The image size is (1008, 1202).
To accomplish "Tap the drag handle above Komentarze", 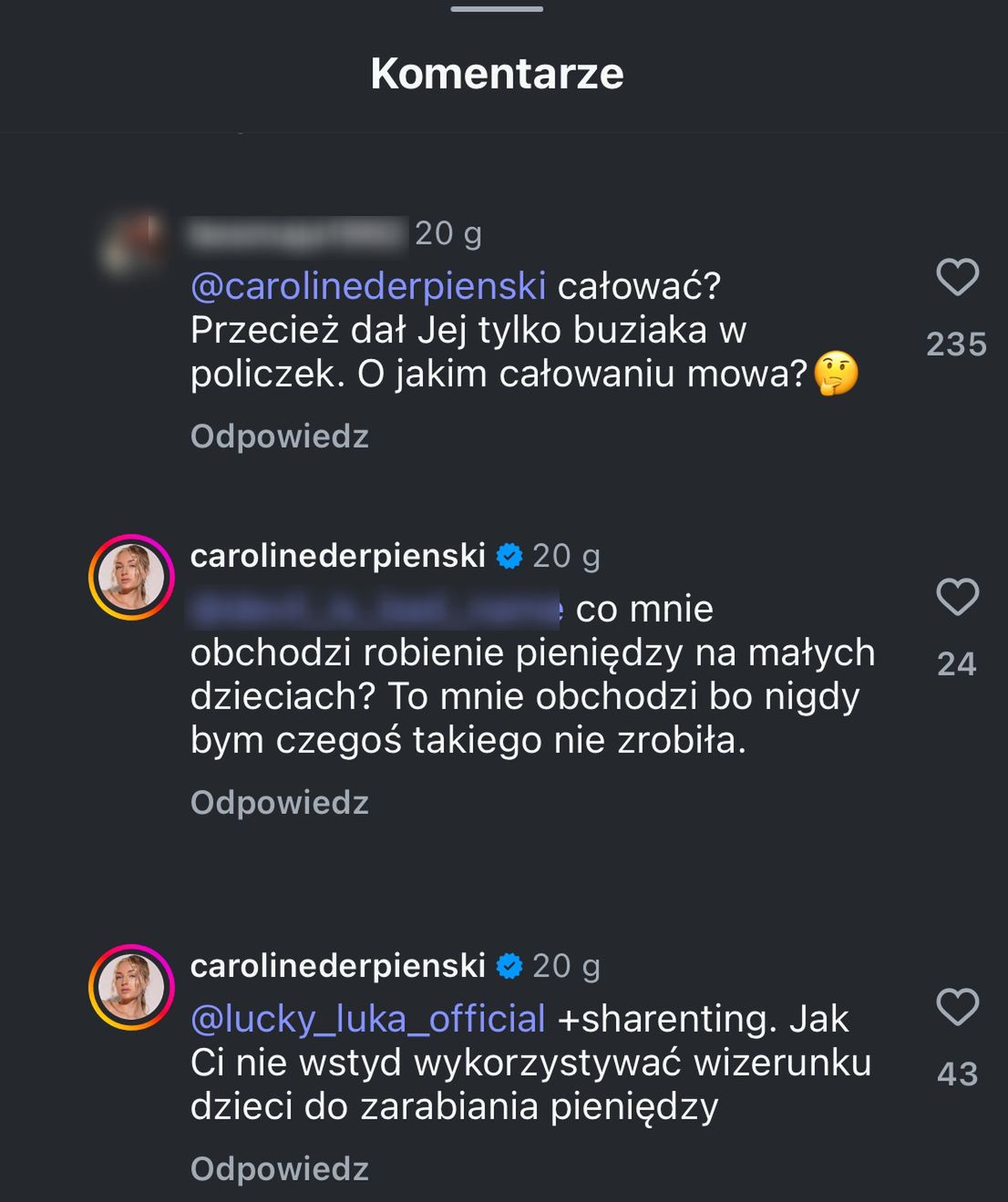I will tap(498, 9).
